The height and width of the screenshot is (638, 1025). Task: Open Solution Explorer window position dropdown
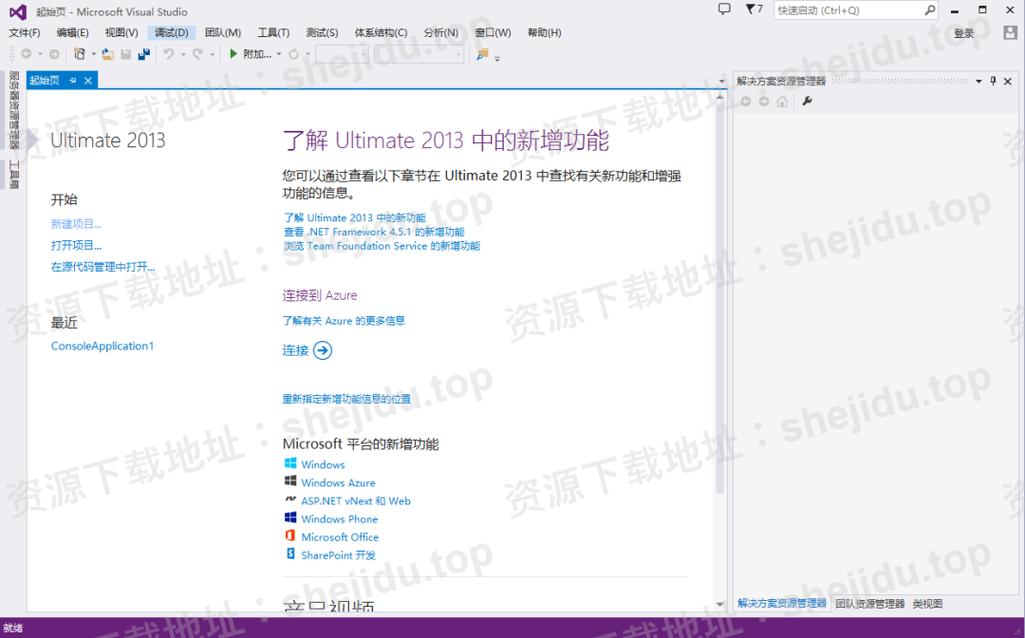979,81
